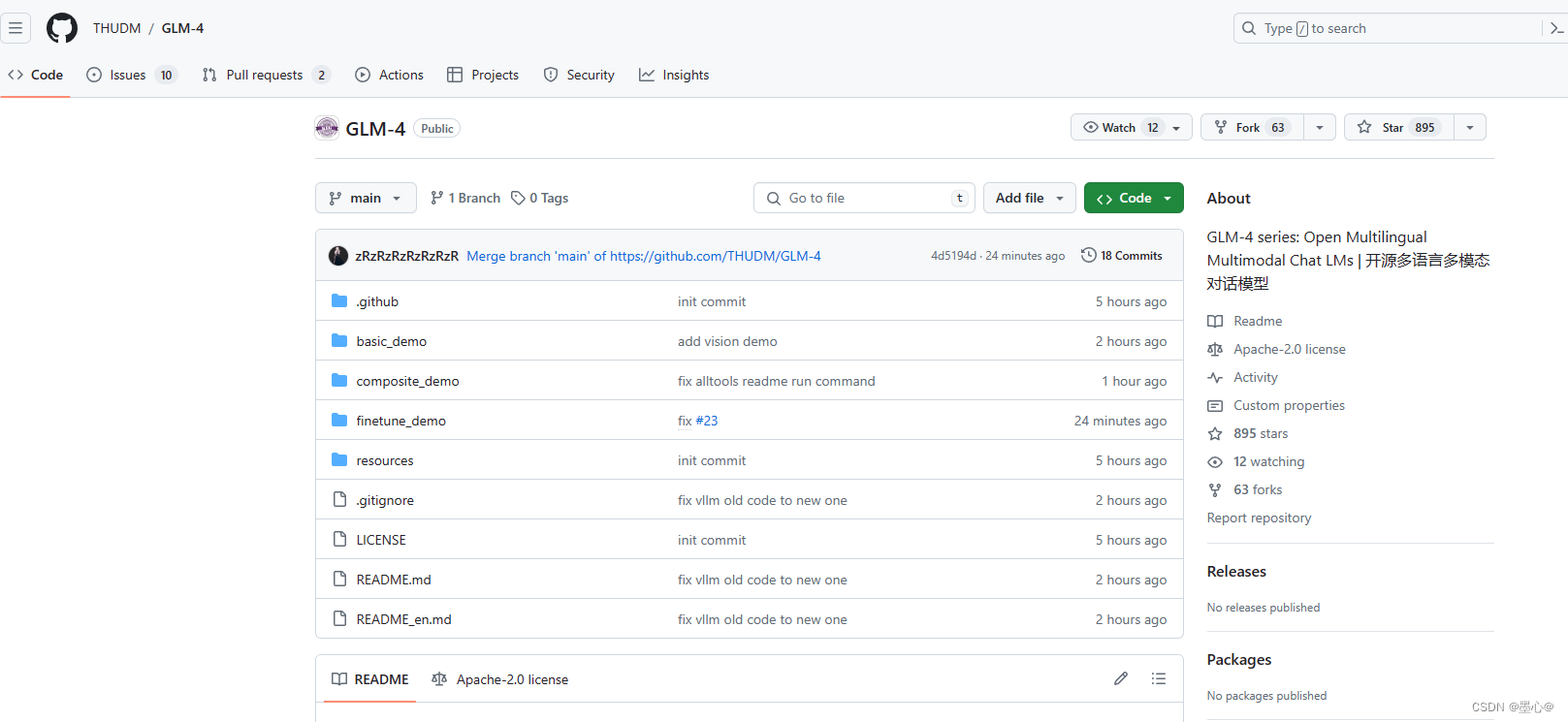Open the basic_demo folder name

click(x=392, y=341)
